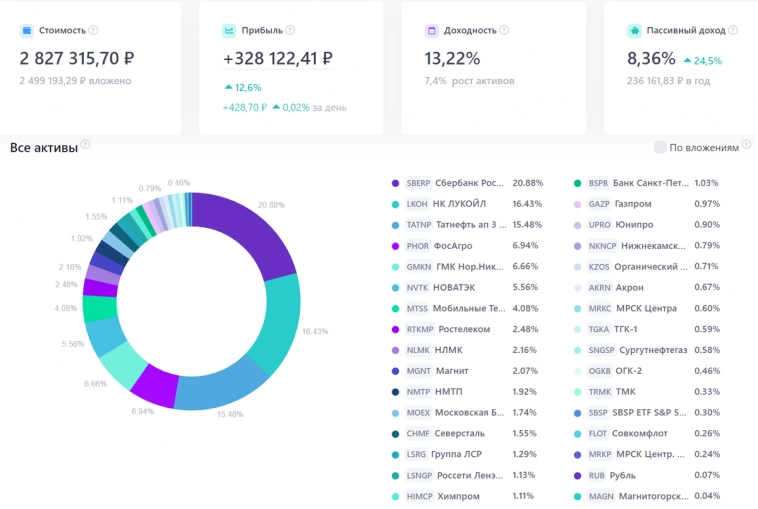
Task: Select the SBERP Сбербанк legend entry
Action: [455, 183]
